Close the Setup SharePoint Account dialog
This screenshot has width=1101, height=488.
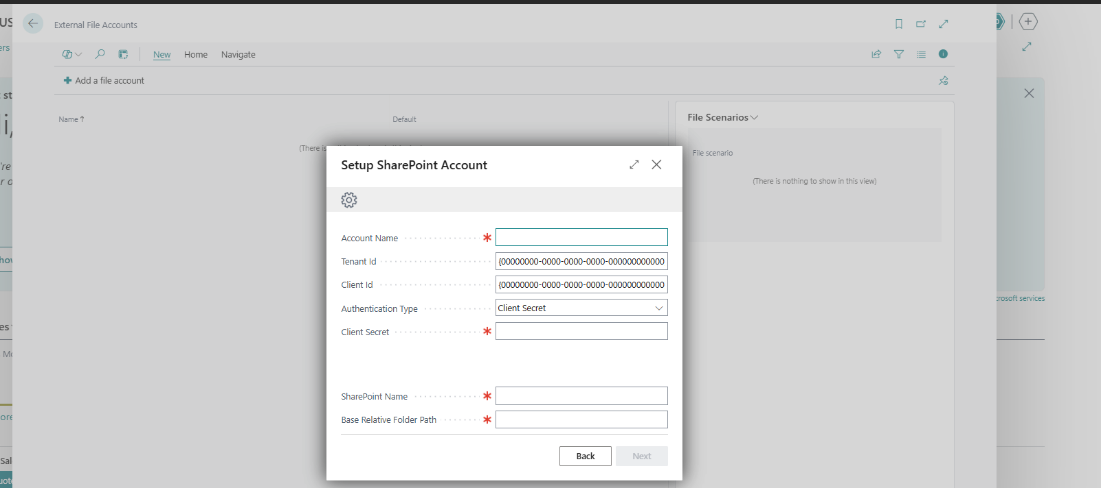coord(657,164)
